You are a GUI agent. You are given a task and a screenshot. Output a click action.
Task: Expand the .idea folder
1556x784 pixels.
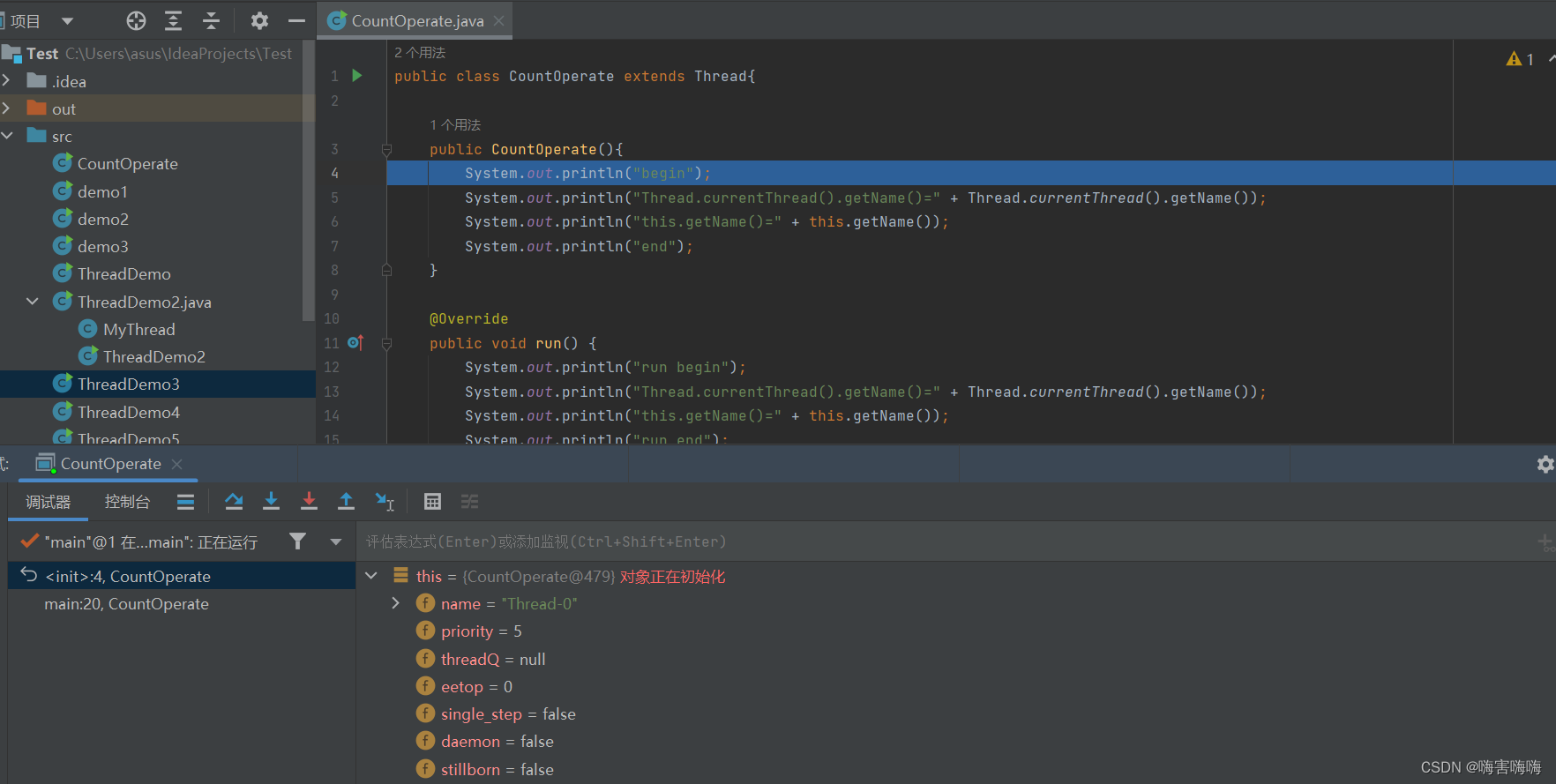coord(6,81)
